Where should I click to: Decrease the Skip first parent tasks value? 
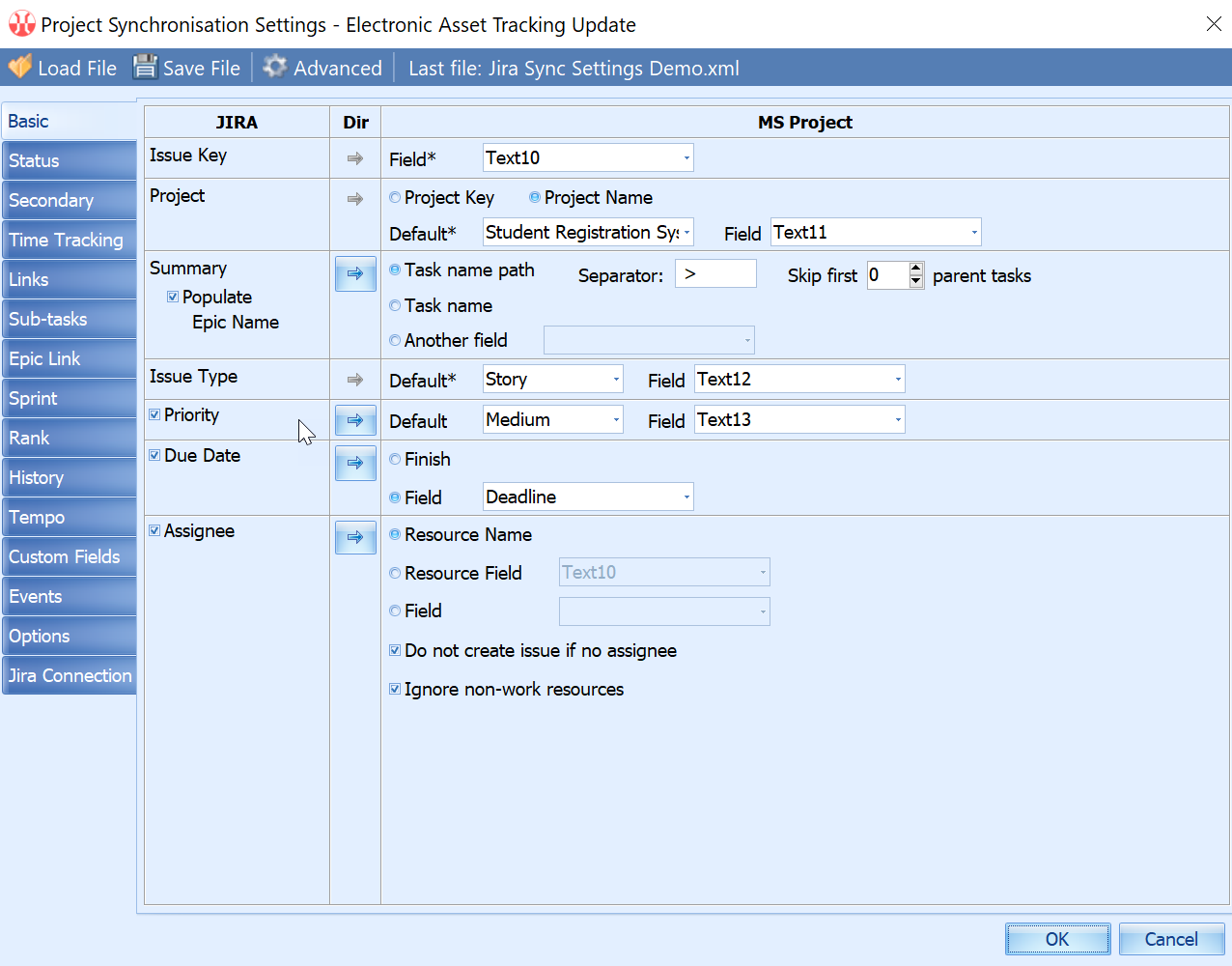click(916, 282)
